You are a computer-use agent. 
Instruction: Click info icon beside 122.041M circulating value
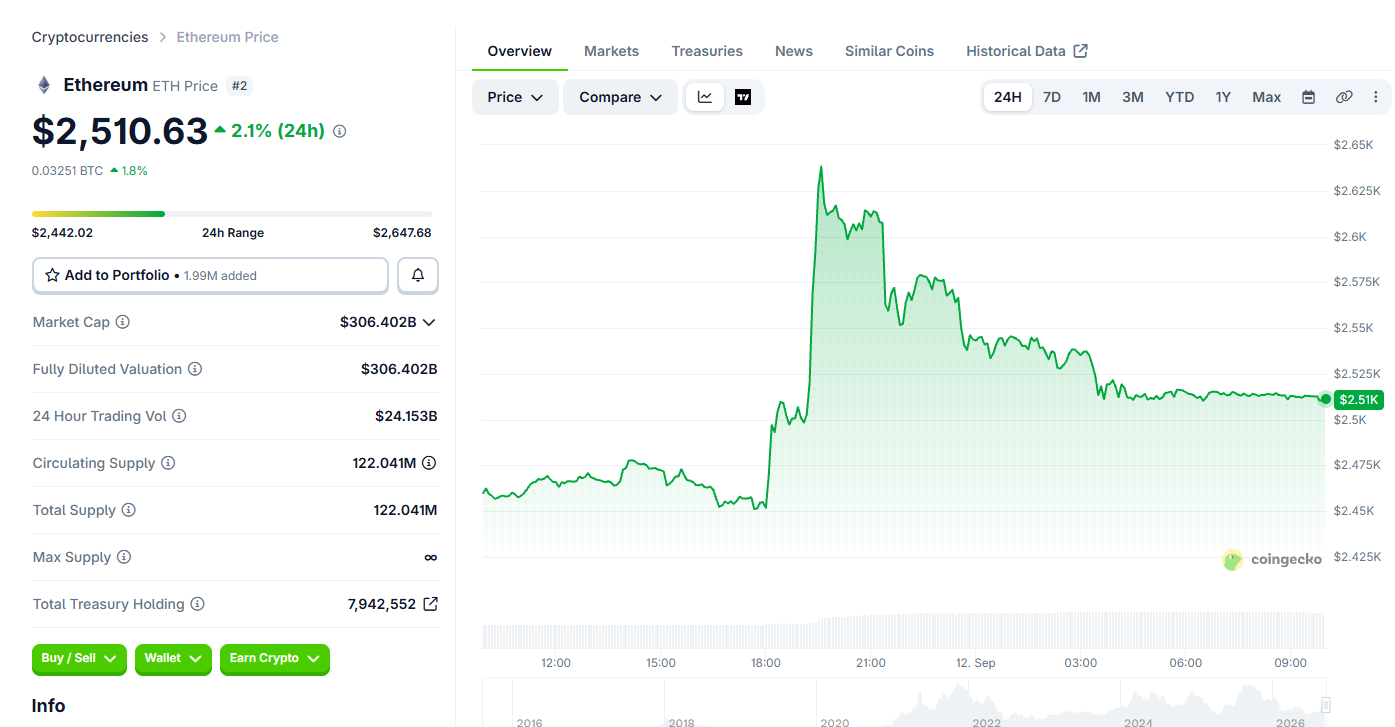point(429,463)
